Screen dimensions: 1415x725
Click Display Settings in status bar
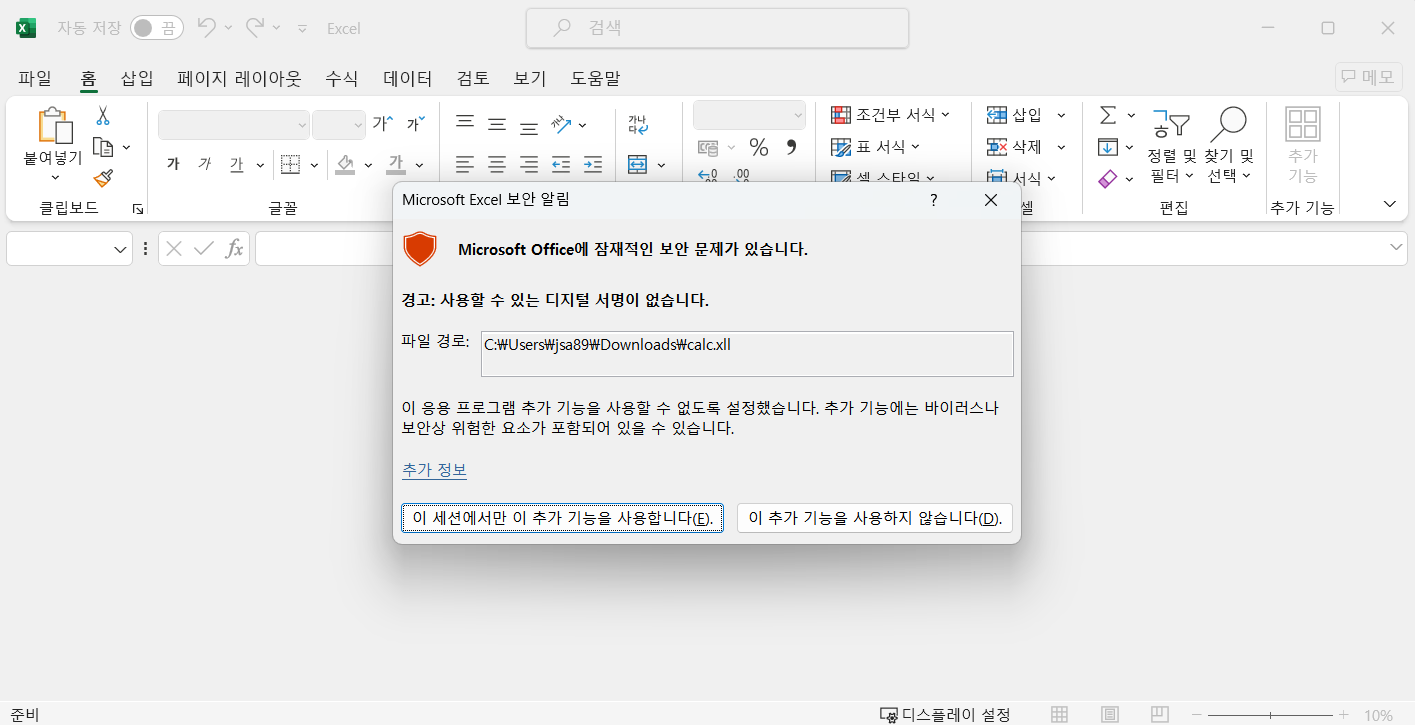click(945, 715)
